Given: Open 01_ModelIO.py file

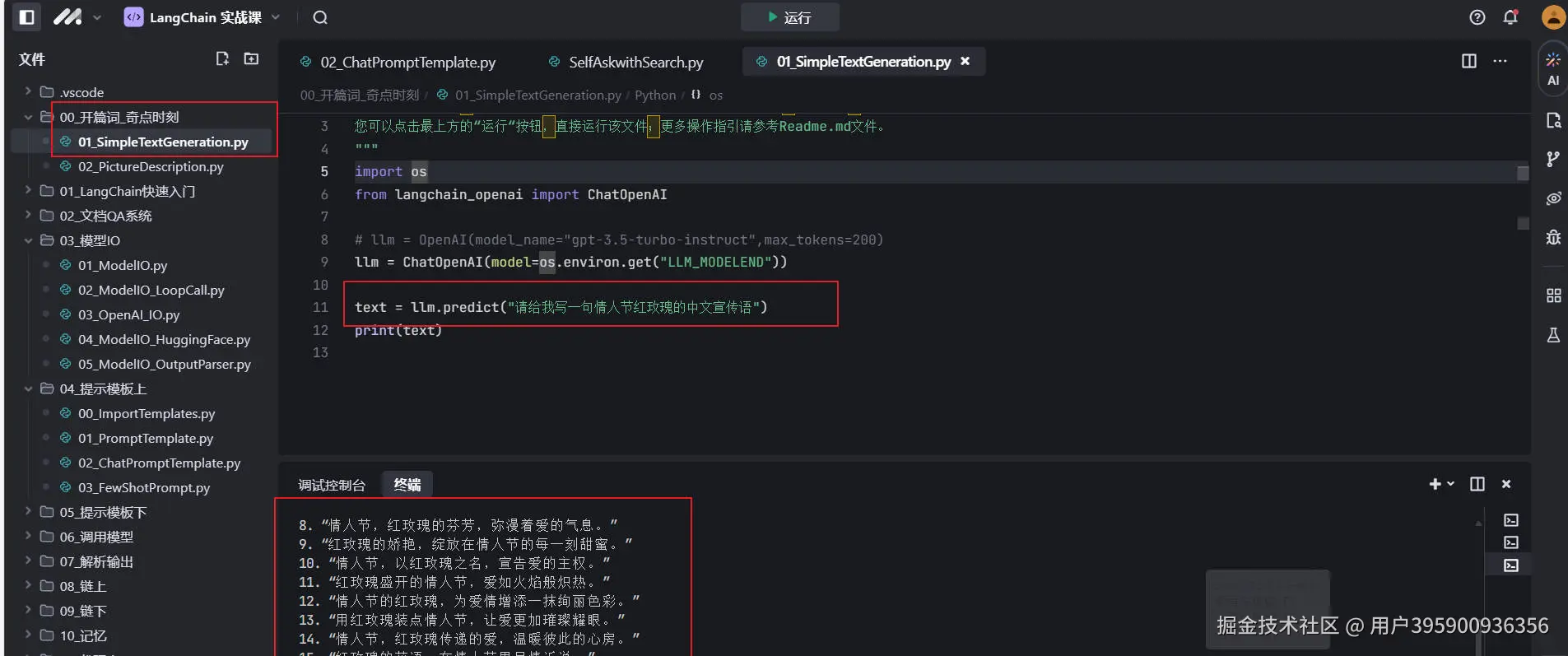Looking at the screenshot, I should [123, 265].
